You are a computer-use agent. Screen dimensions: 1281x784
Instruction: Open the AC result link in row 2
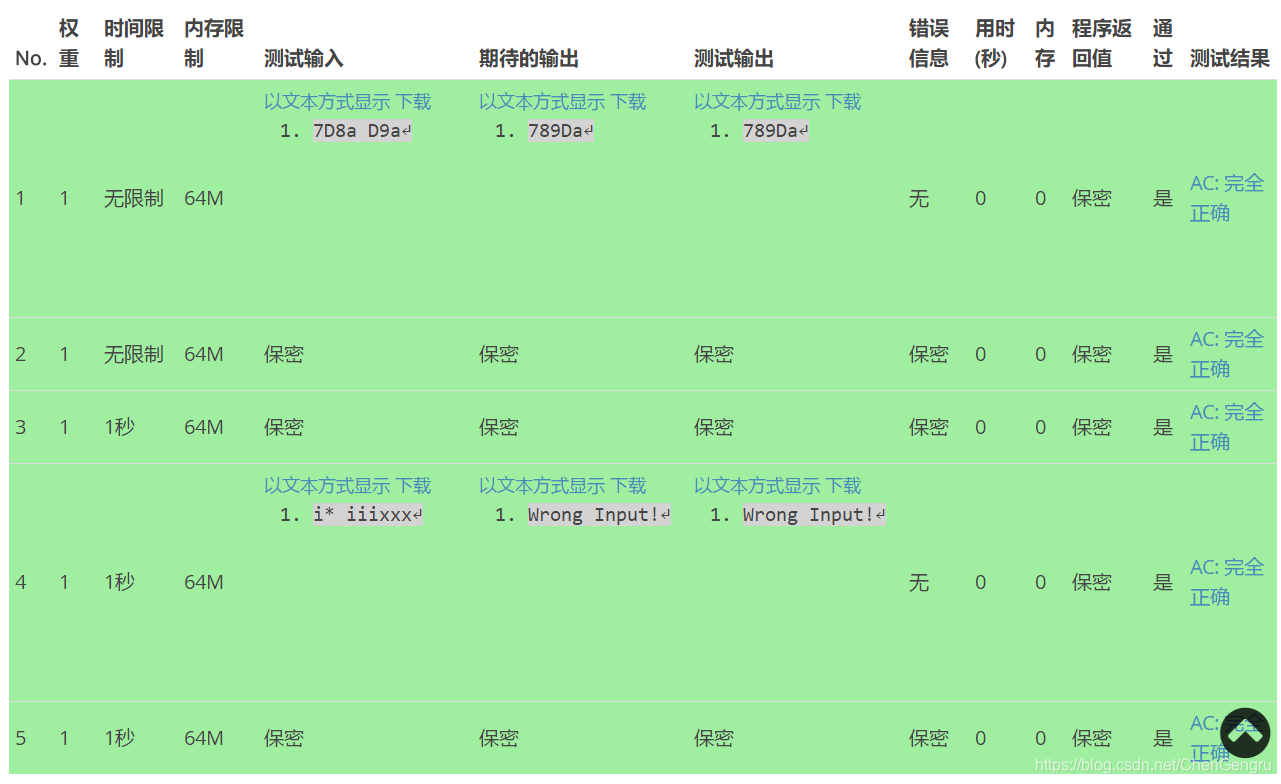[x=1227, y=354]
